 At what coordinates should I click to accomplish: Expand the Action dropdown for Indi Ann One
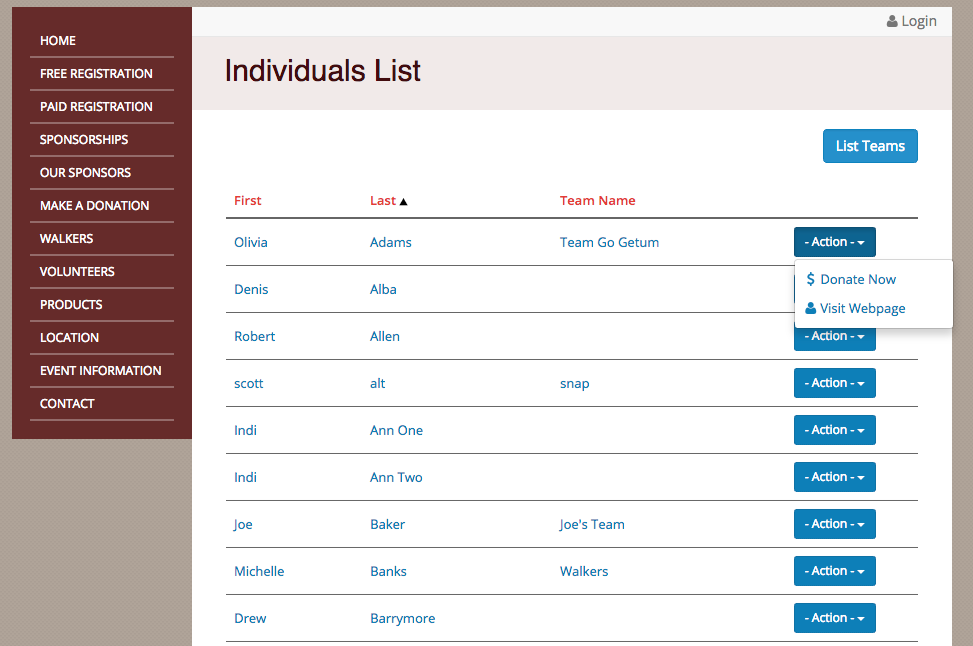(835, 430)
